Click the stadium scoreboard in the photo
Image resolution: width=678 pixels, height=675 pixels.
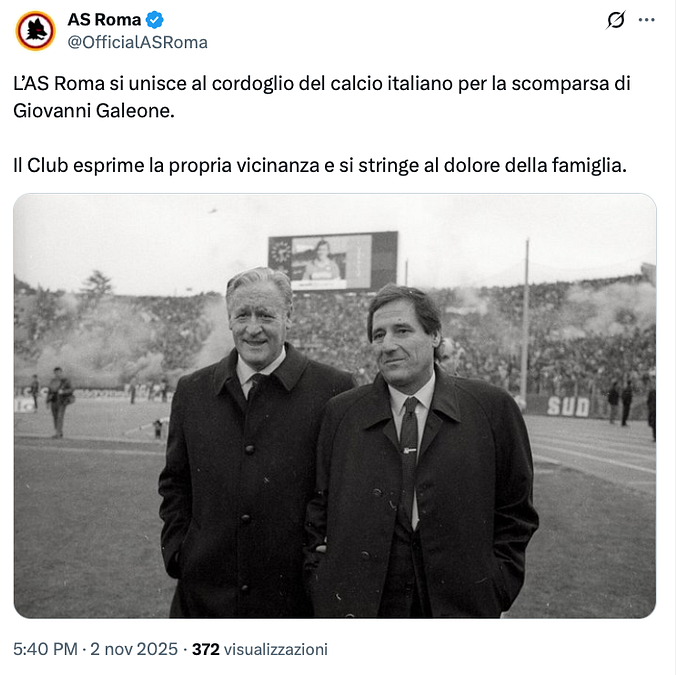332,260
